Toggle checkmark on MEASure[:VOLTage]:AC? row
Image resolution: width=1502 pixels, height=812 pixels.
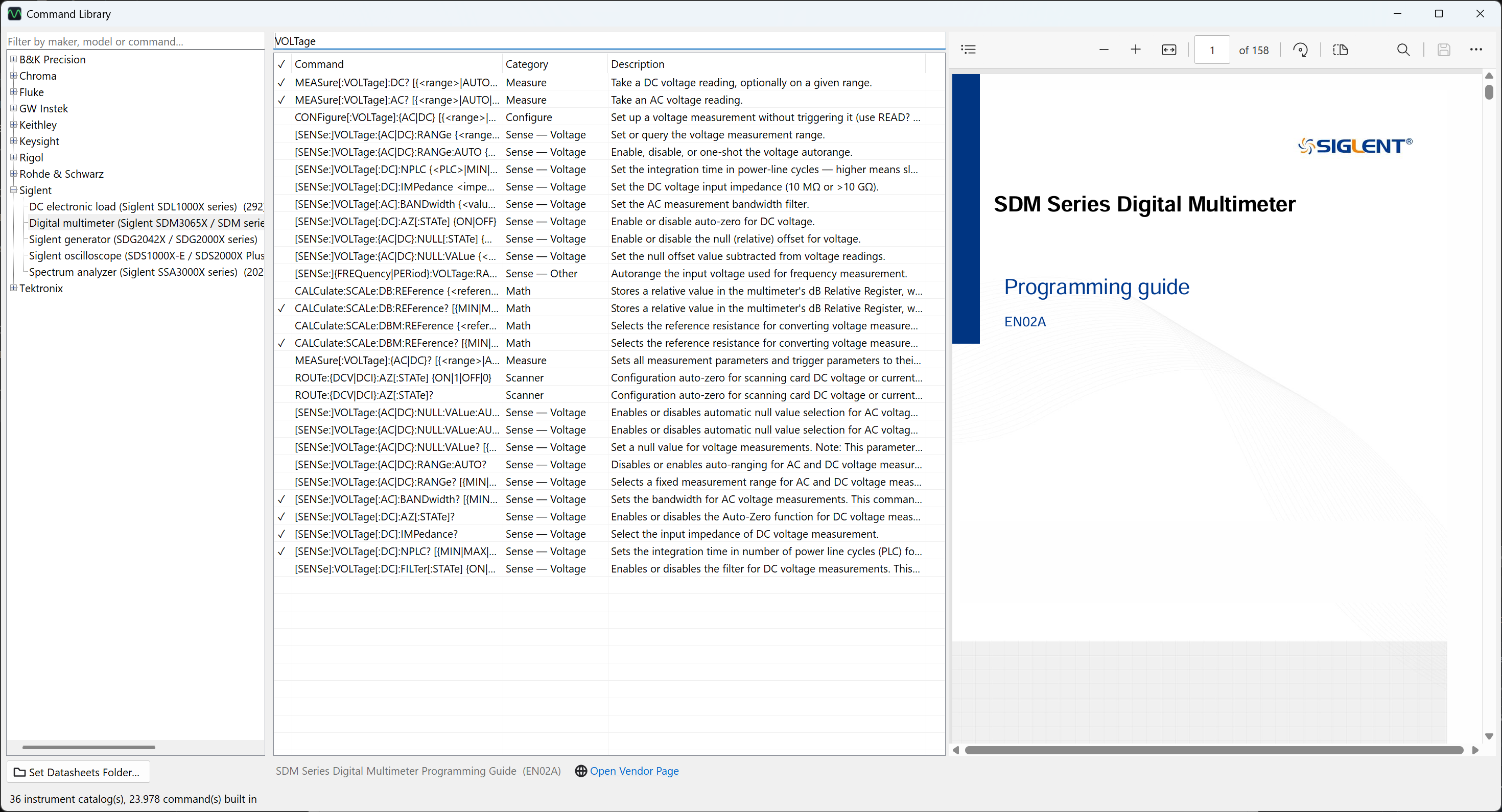pos(281,100)
